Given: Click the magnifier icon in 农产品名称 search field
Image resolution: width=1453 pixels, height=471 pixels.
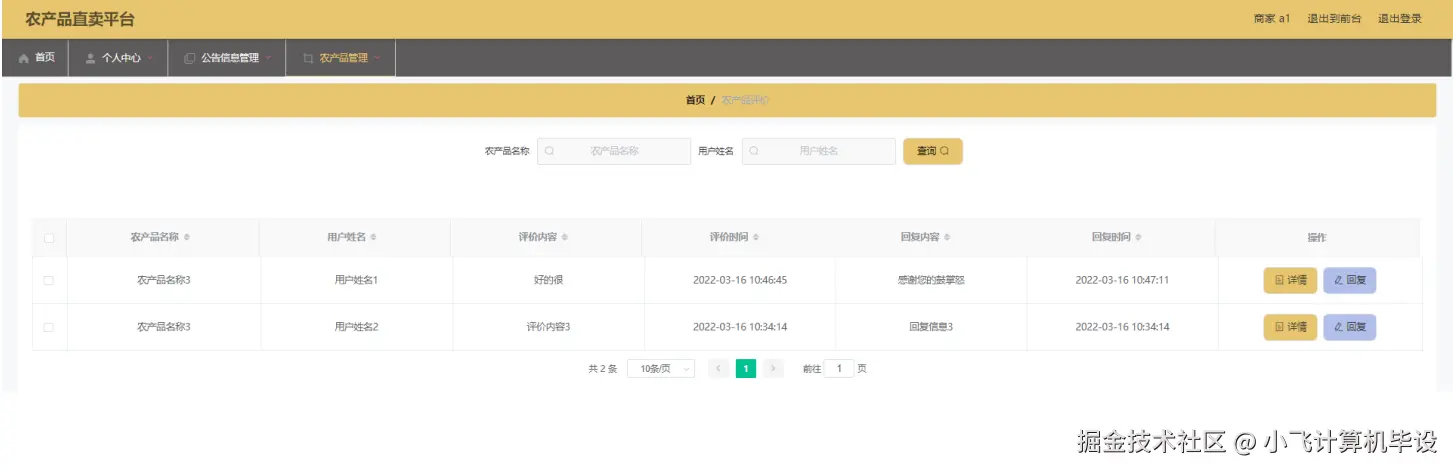Looking at the screenshot, I should pos(549,151).
